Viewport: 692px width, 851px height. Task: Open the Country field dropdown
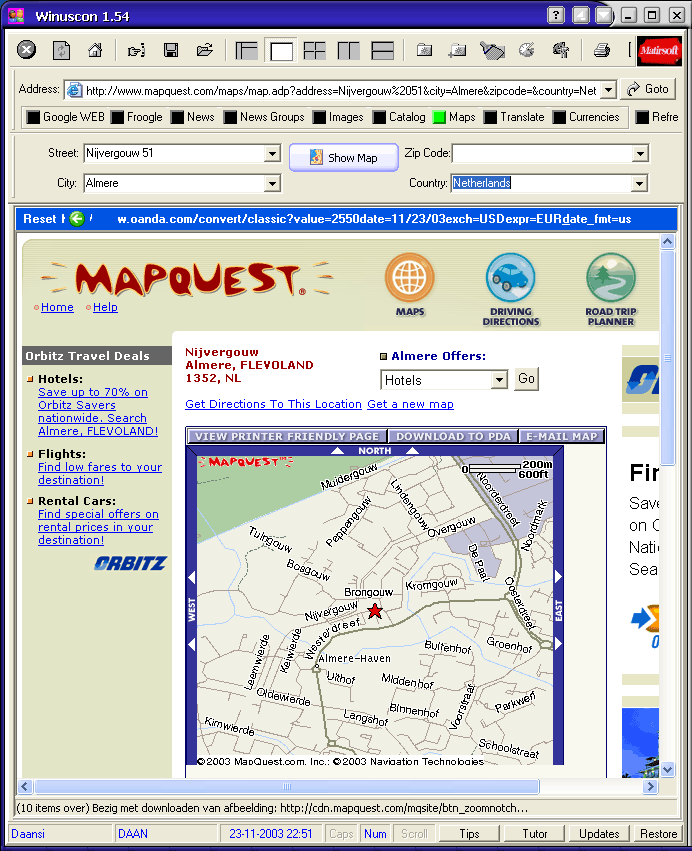tap(640, 183)
